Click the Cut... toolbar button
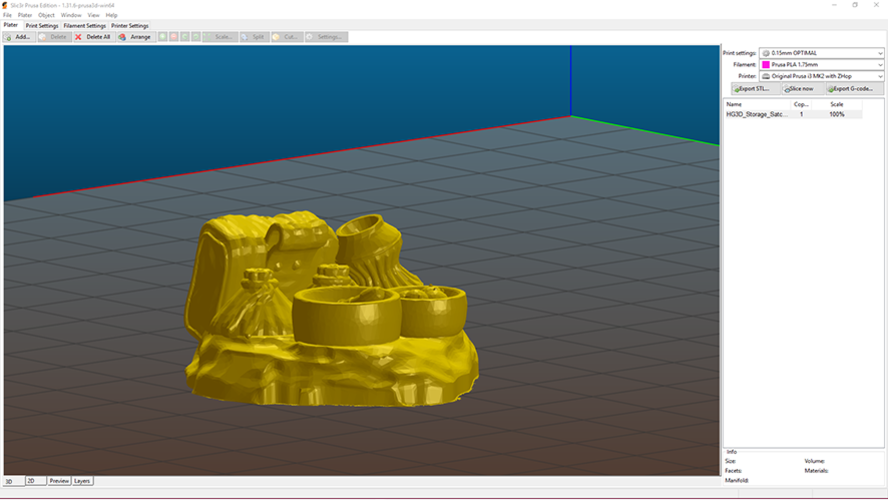Screen dimensions: 888x500 [x=287, y=37]
